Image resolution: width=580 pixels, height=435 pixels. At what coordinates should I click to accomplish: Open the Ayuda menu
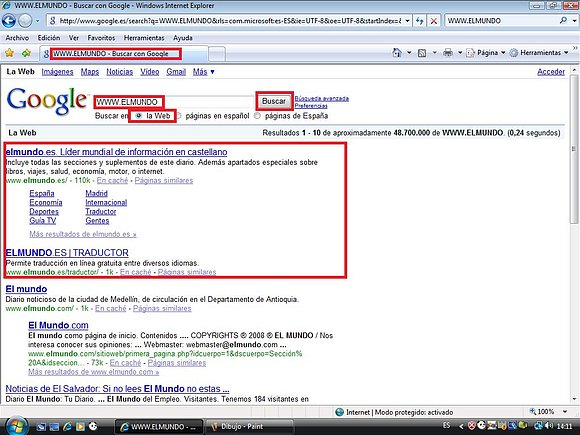183,38
